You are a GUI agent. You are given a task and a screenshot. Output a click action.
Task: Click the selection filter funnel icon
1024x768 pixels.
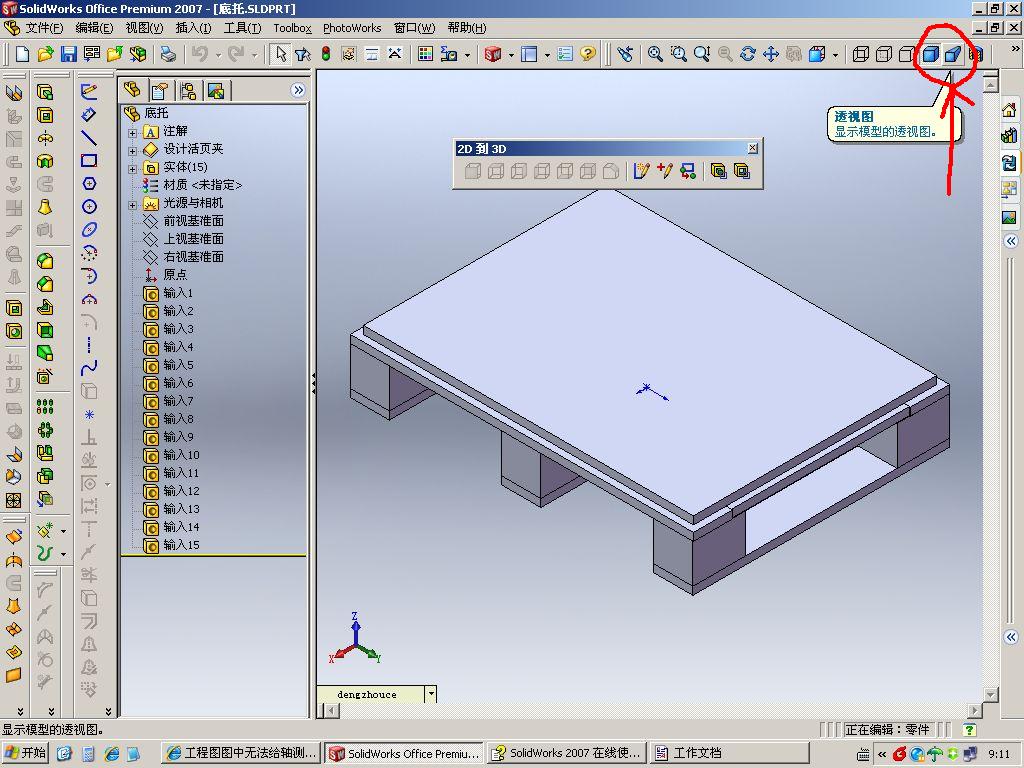click(302, 54)
